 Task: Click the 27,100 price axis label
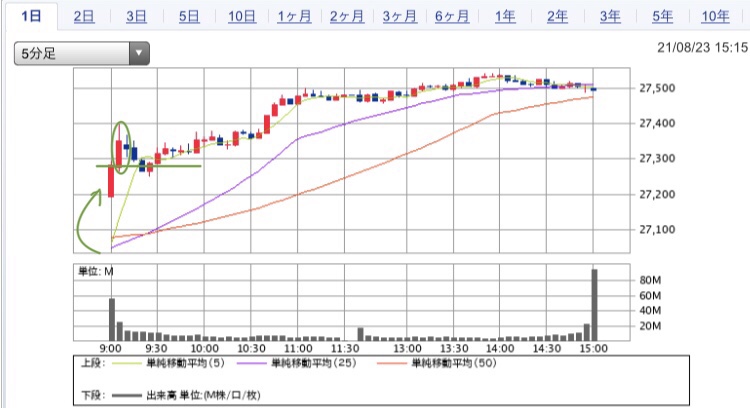point(657,230)
